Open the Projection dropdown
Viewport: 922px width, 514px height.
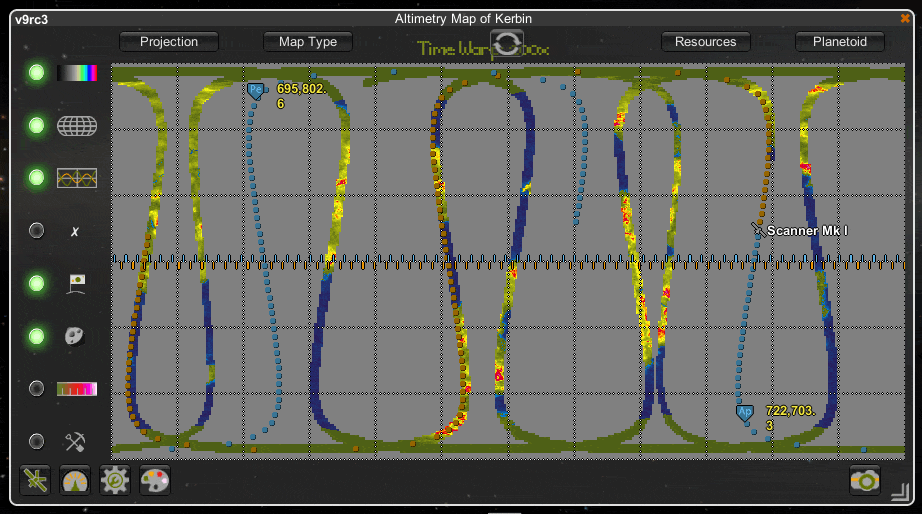pyautogui.click(x=169, y=42)
